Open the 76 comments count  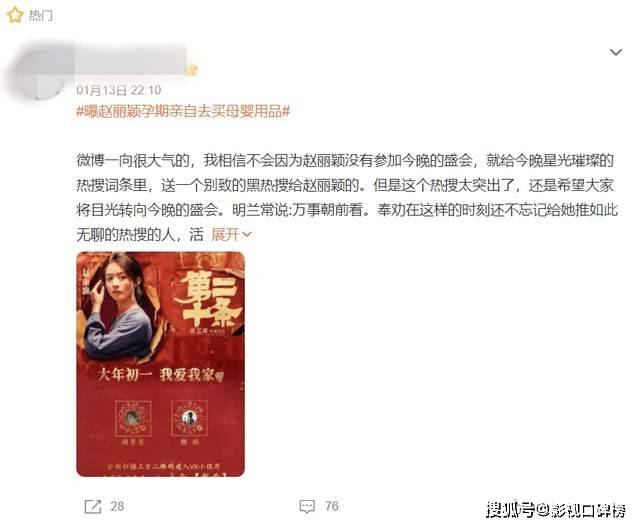point(332,507)
